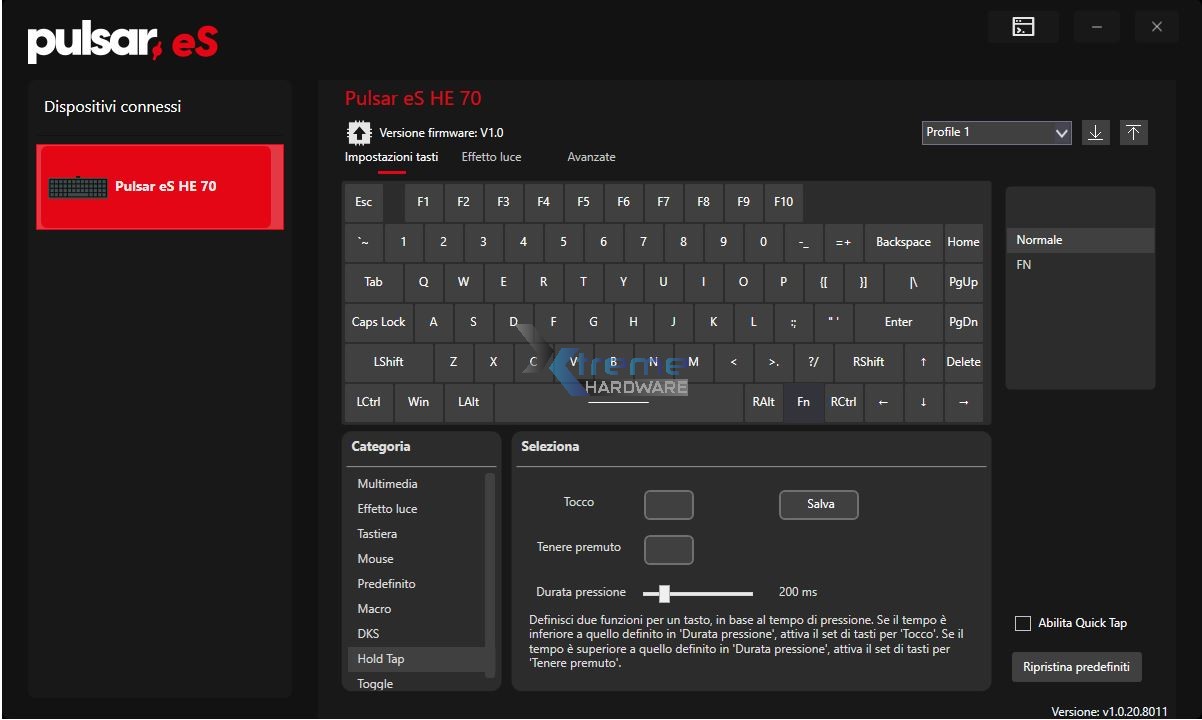Viewport: 1202px width, 720px height.
Task: Enable Abilita Quick Tap
Action: click(1023, 622)
